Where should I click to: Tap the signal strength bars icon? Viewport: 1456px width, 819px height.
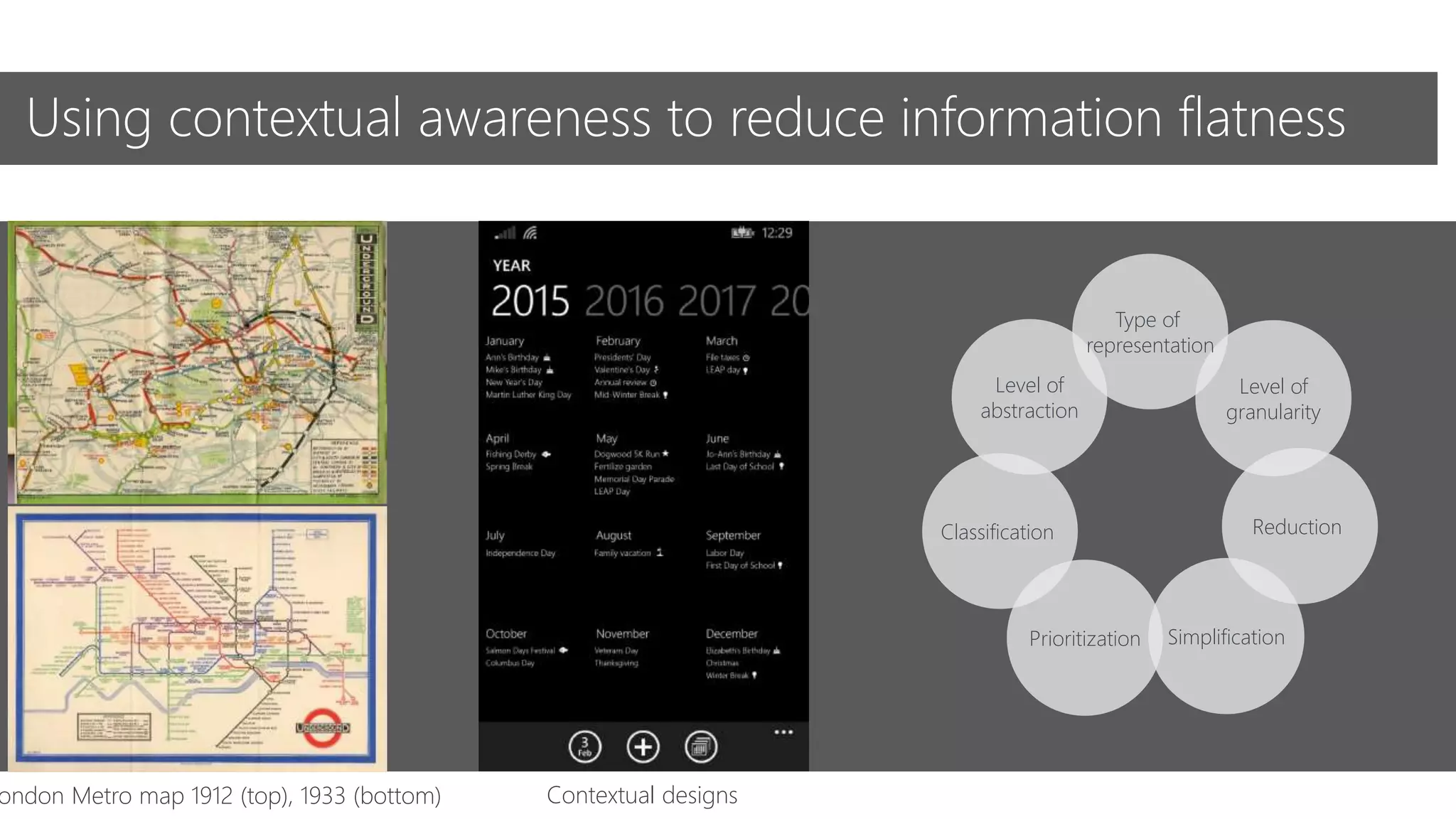point(505,232)
